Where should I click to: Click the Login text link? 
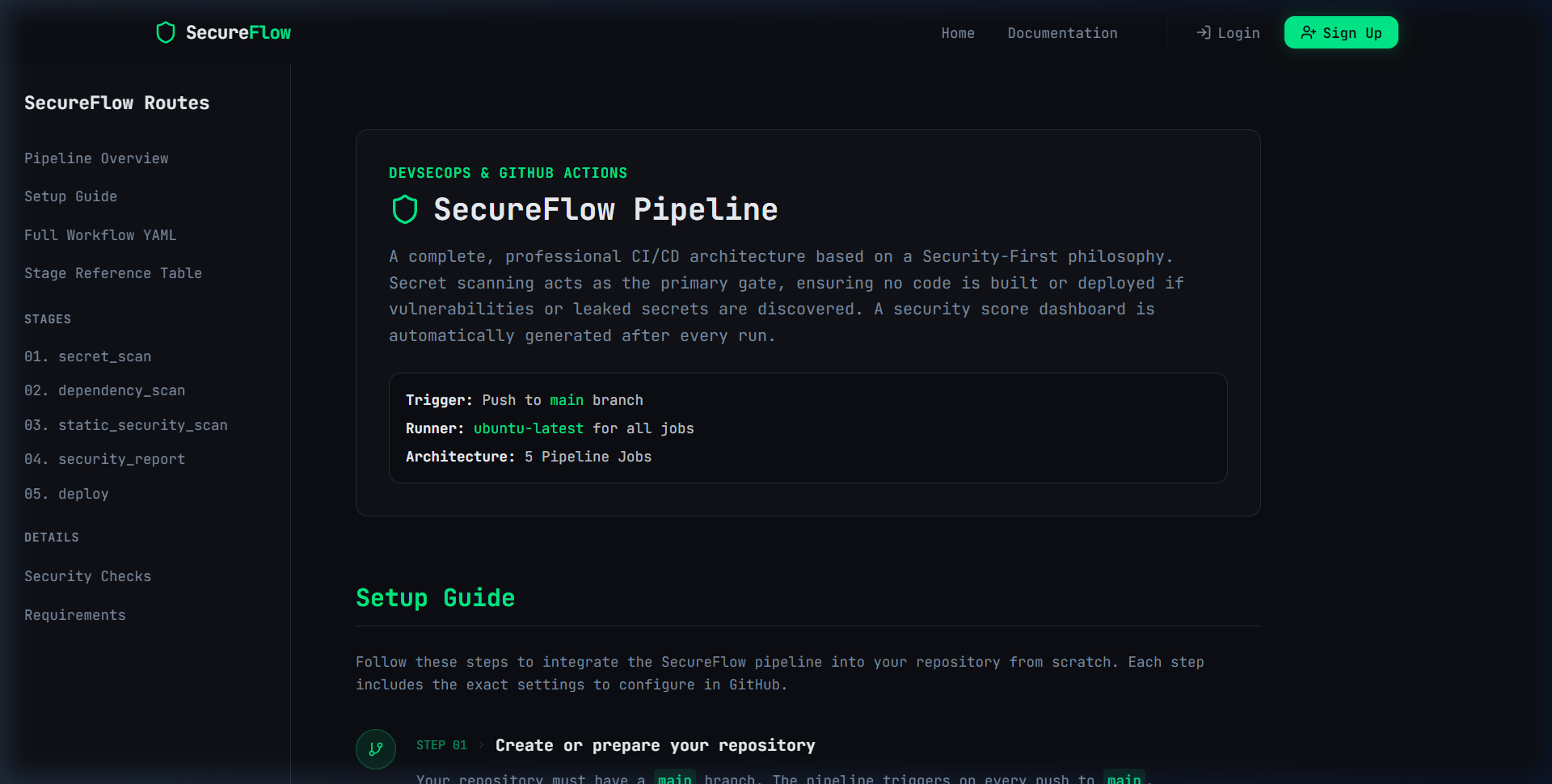[1238, 33]
